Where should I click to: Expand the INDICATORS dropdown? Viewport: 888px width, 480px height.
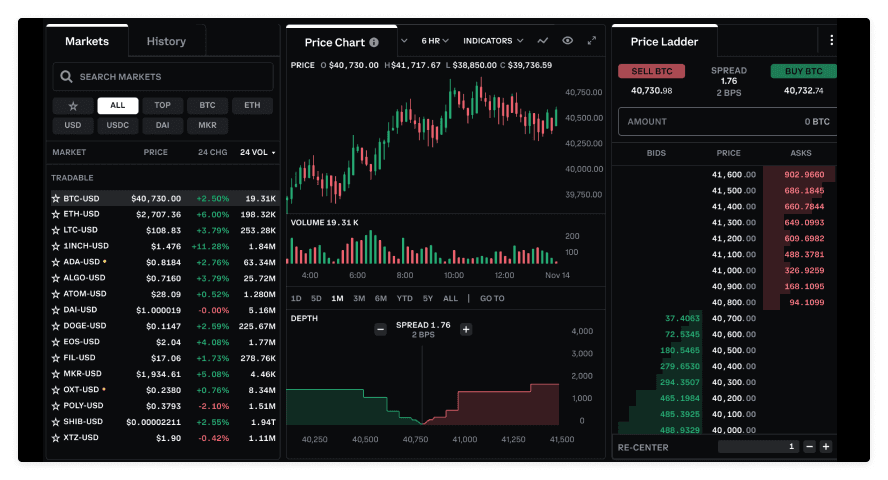(x=494, y=41)
